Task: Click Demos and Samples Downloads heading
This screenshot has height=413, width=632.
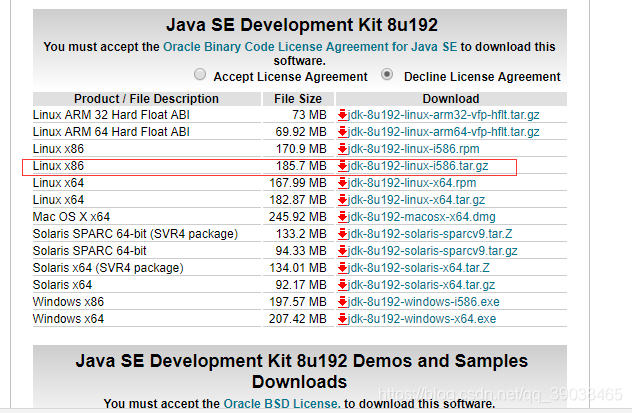Action: coord(301,371)
